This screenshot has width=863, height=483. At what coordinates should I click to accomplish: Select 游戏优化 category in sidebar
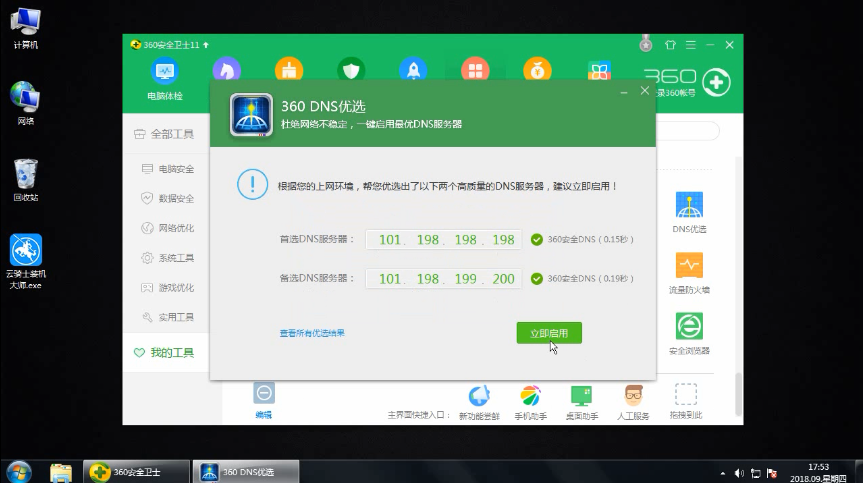[x=168, y=287]
